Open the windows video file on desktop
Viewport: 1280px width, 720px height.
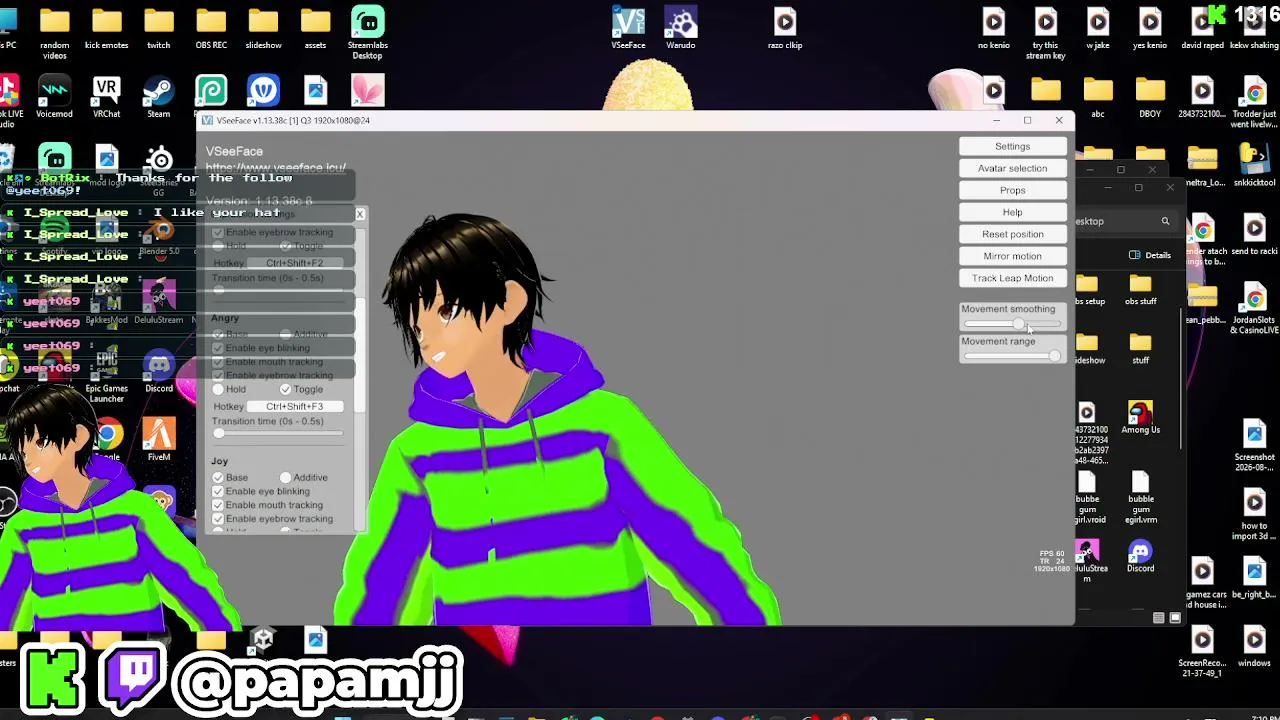point(1254,647)
